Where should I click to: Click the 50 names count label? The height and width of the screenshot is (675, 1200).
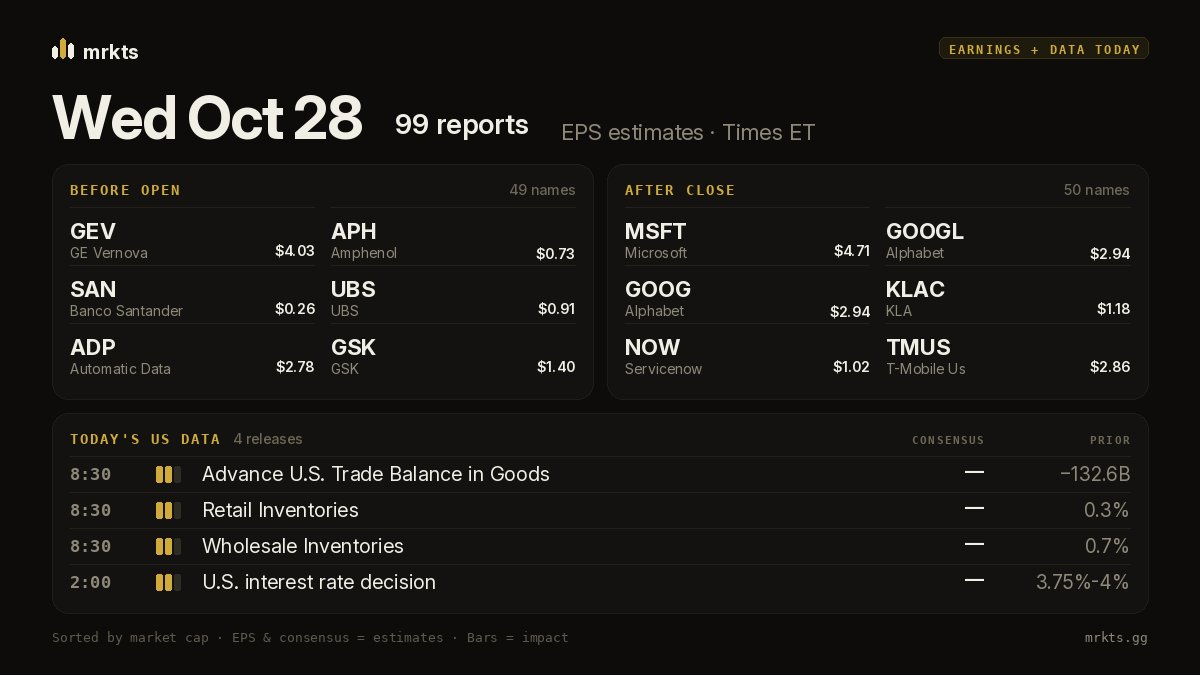(x=1097, y=190)
